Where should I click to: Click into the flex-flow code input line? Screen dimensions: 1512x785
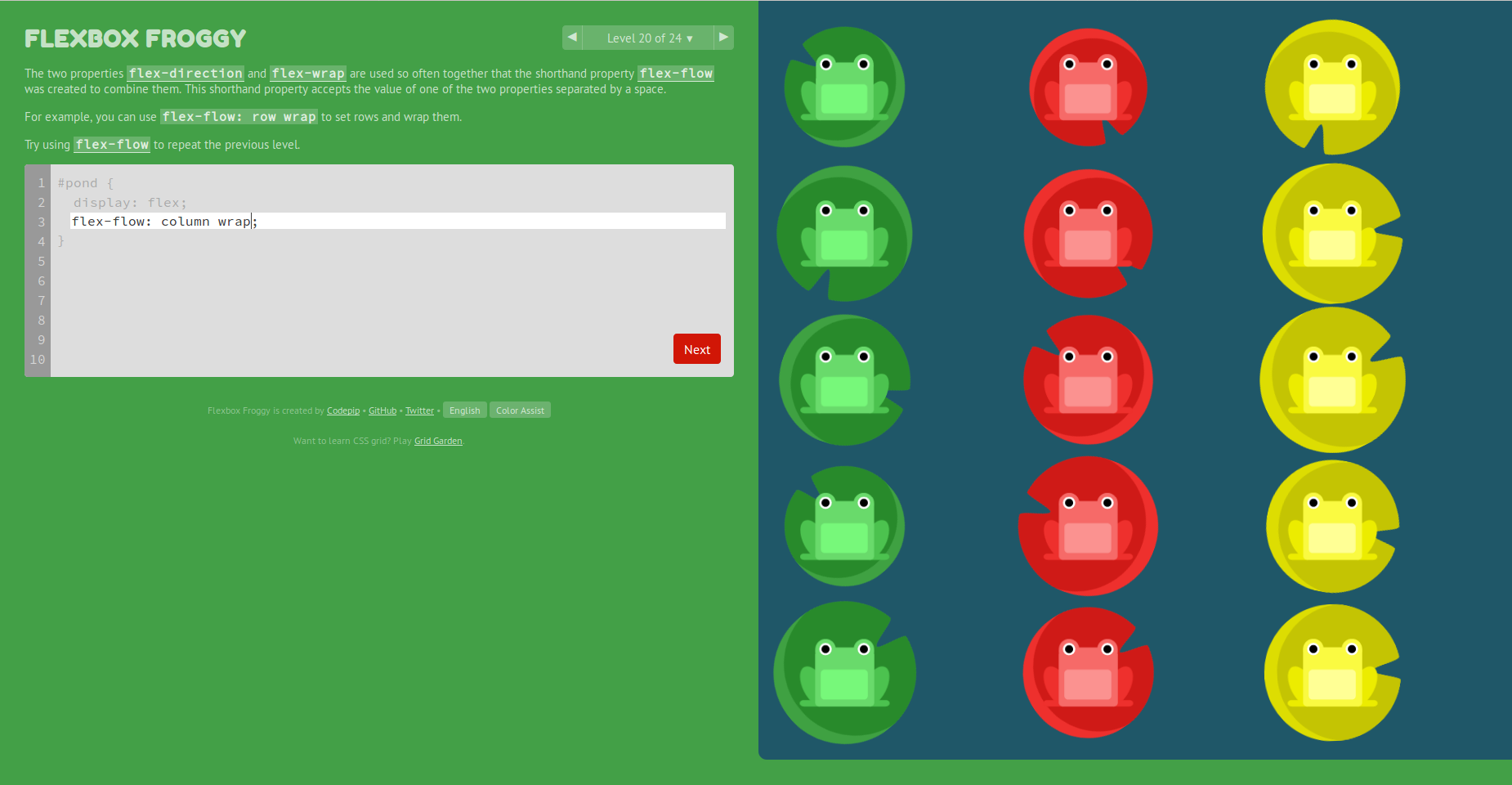point(398,222)
